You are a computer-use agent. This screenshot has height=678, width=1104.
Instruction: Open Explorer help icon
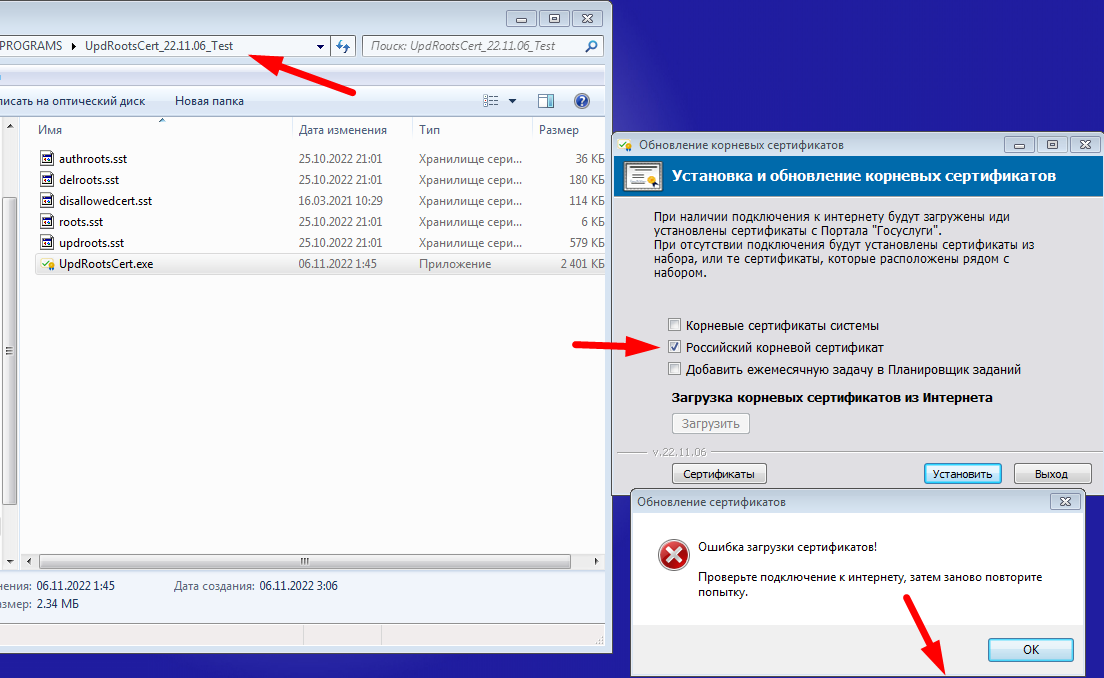pyautogui.click(x=582, y=101)
